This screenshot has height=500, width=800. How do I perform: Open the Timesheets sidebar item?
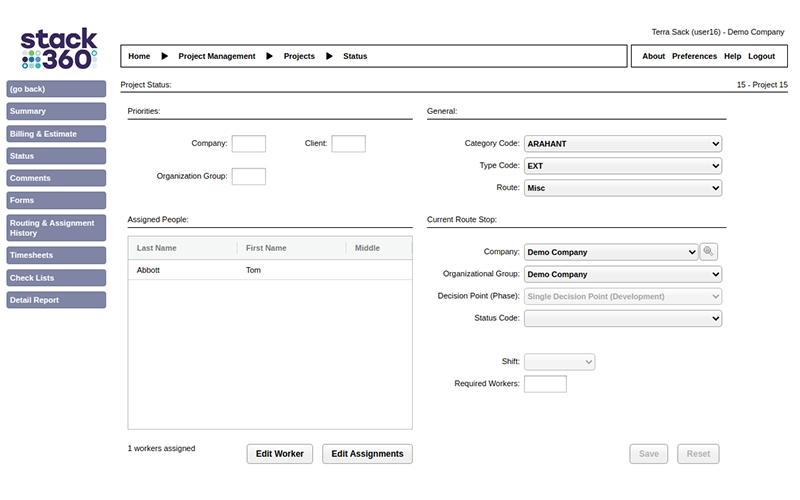pyautogui.click(x=56, y=255)
